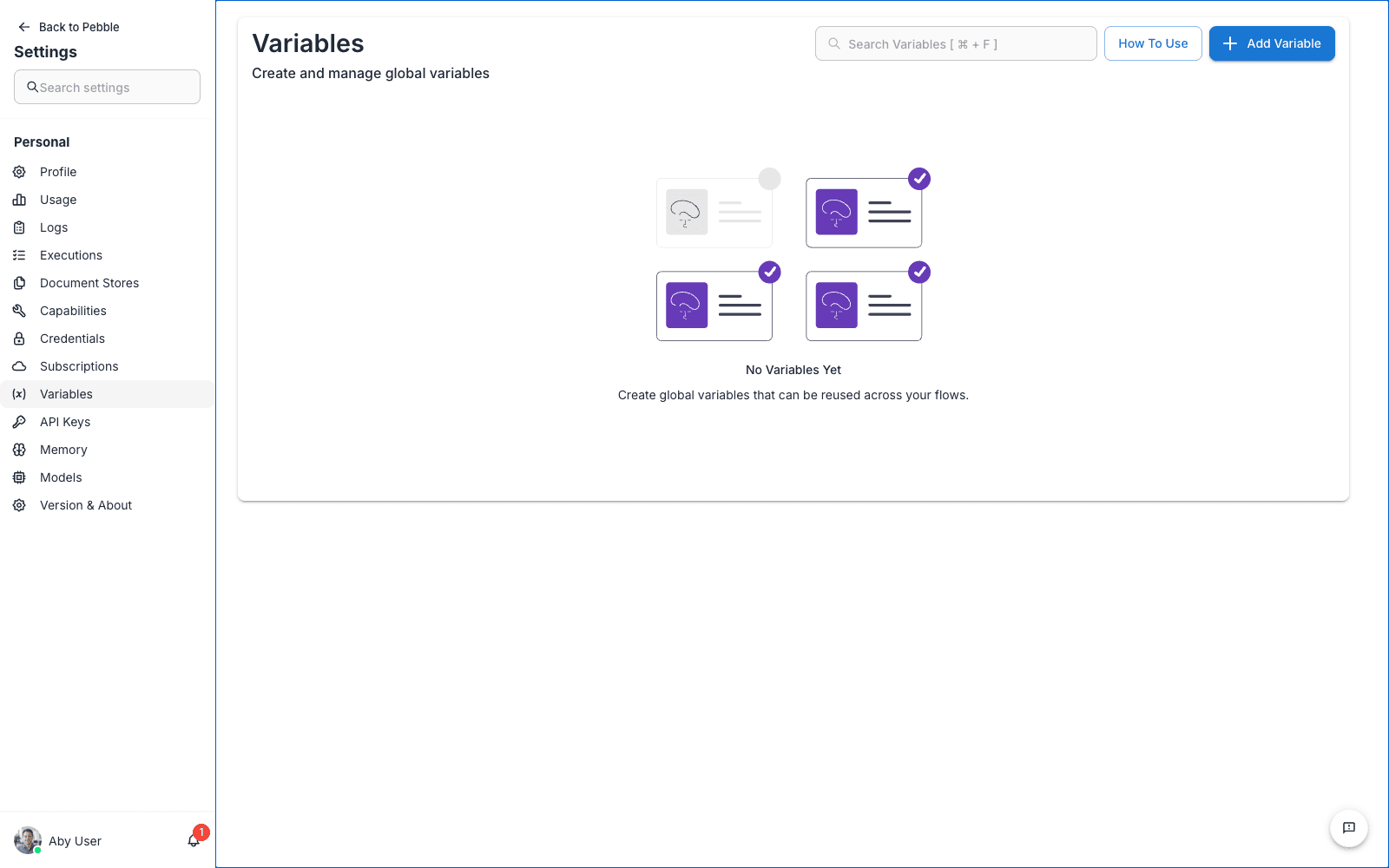Click the Version & About gear icon
Screen dimensions: 1389x868
(19, 505)
